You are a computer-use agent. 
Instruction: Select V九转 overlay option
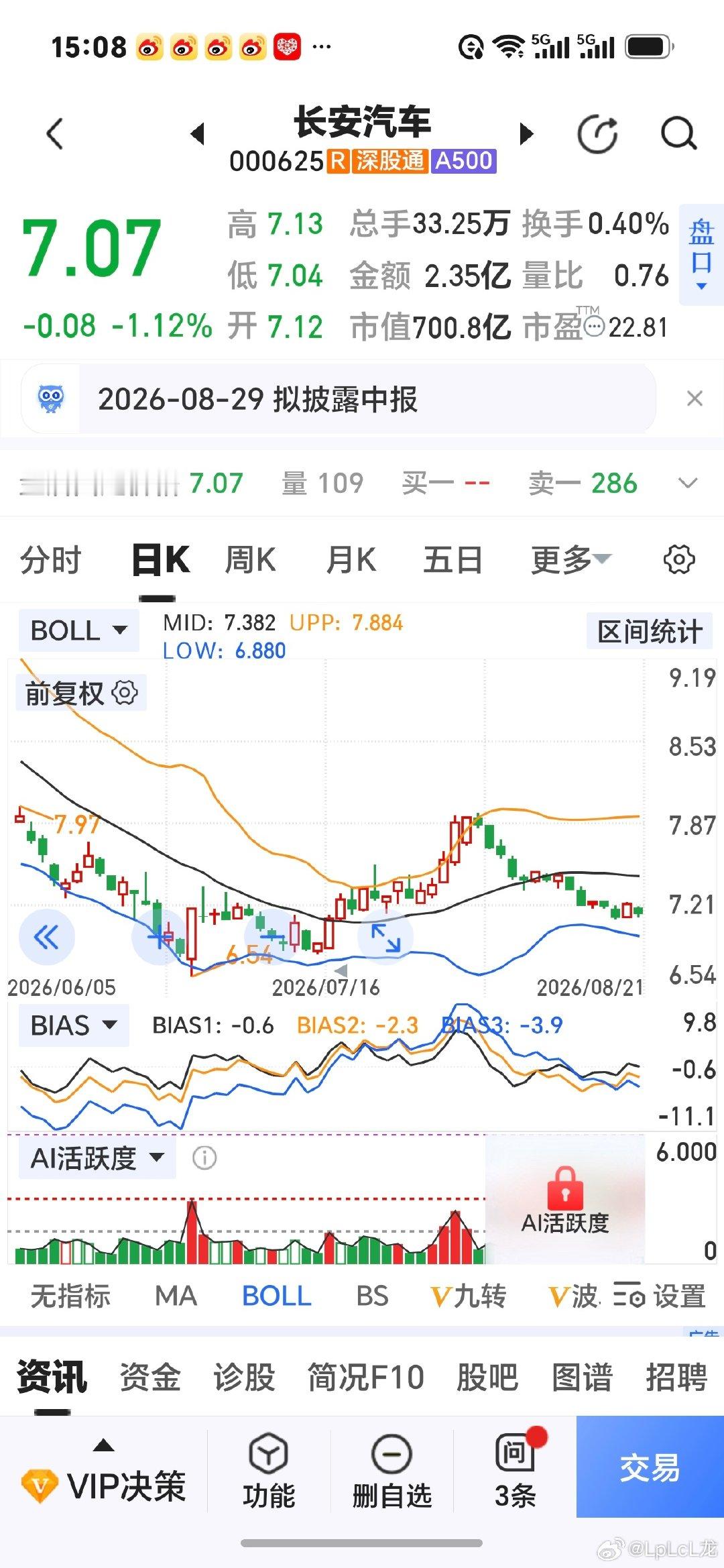[468, 1295]
